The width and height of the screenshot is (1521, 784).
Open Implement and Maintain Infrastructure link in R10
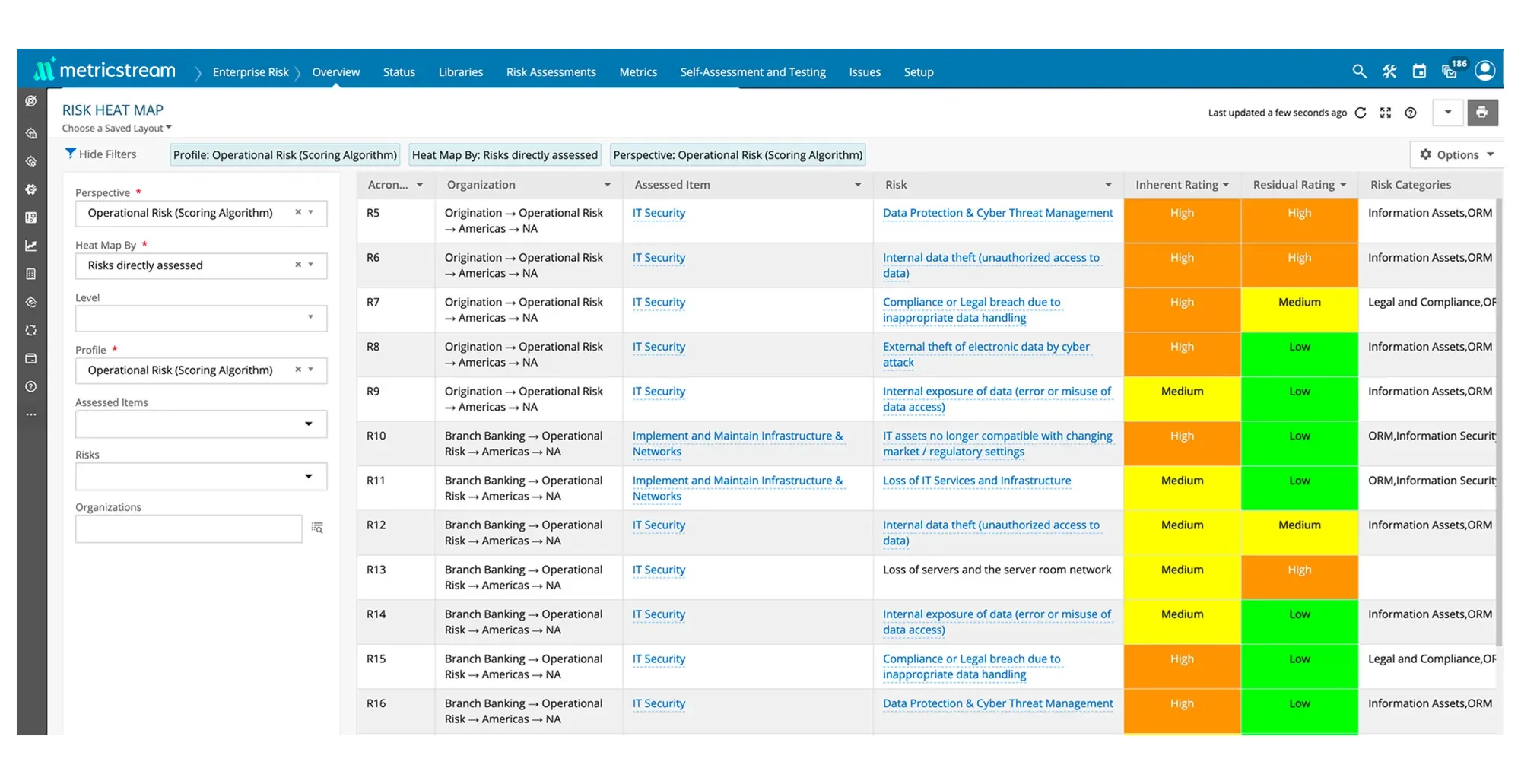coord(738,443)
